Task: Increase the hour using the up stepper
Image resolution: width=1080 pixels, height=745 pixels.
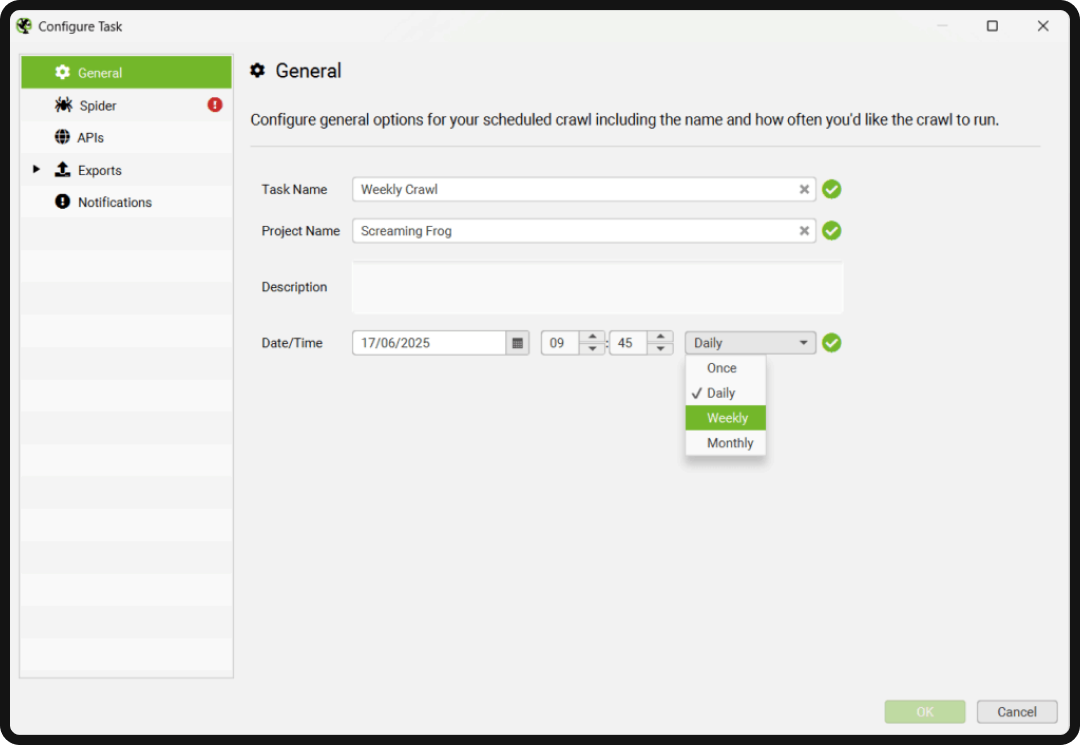Action: click(593, 337)
